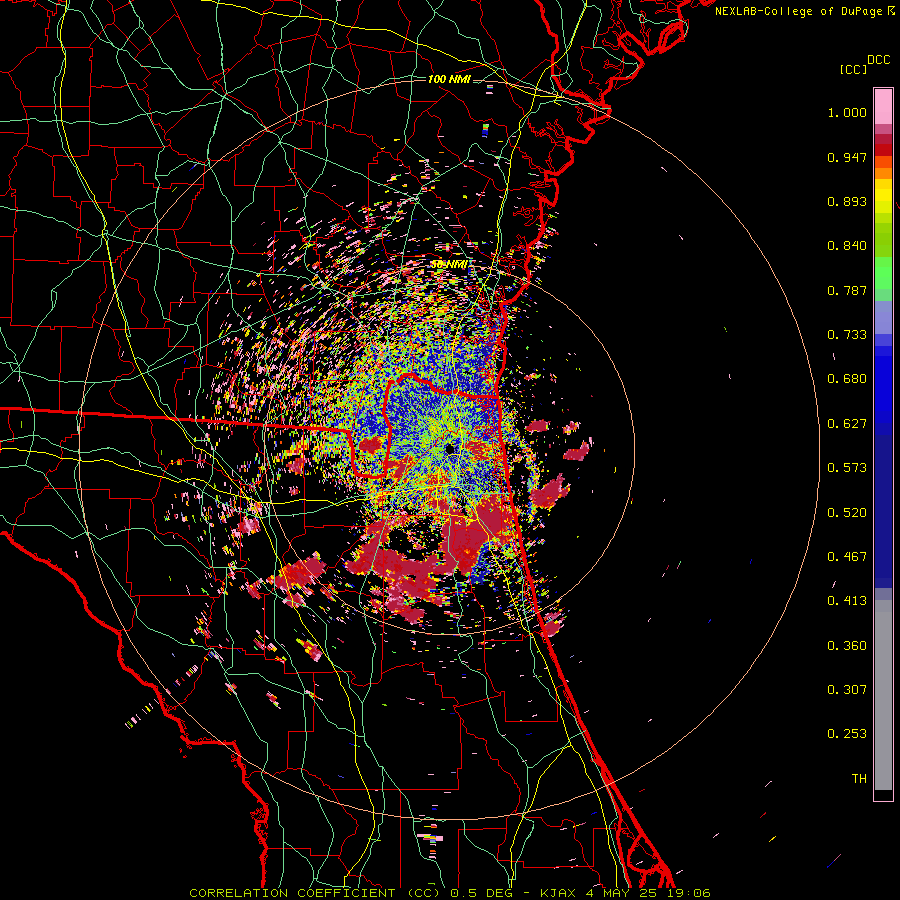Click the 50 NMI range ring label
The image size is (900, 900).
pyautogui.click(x=449, y=265)
